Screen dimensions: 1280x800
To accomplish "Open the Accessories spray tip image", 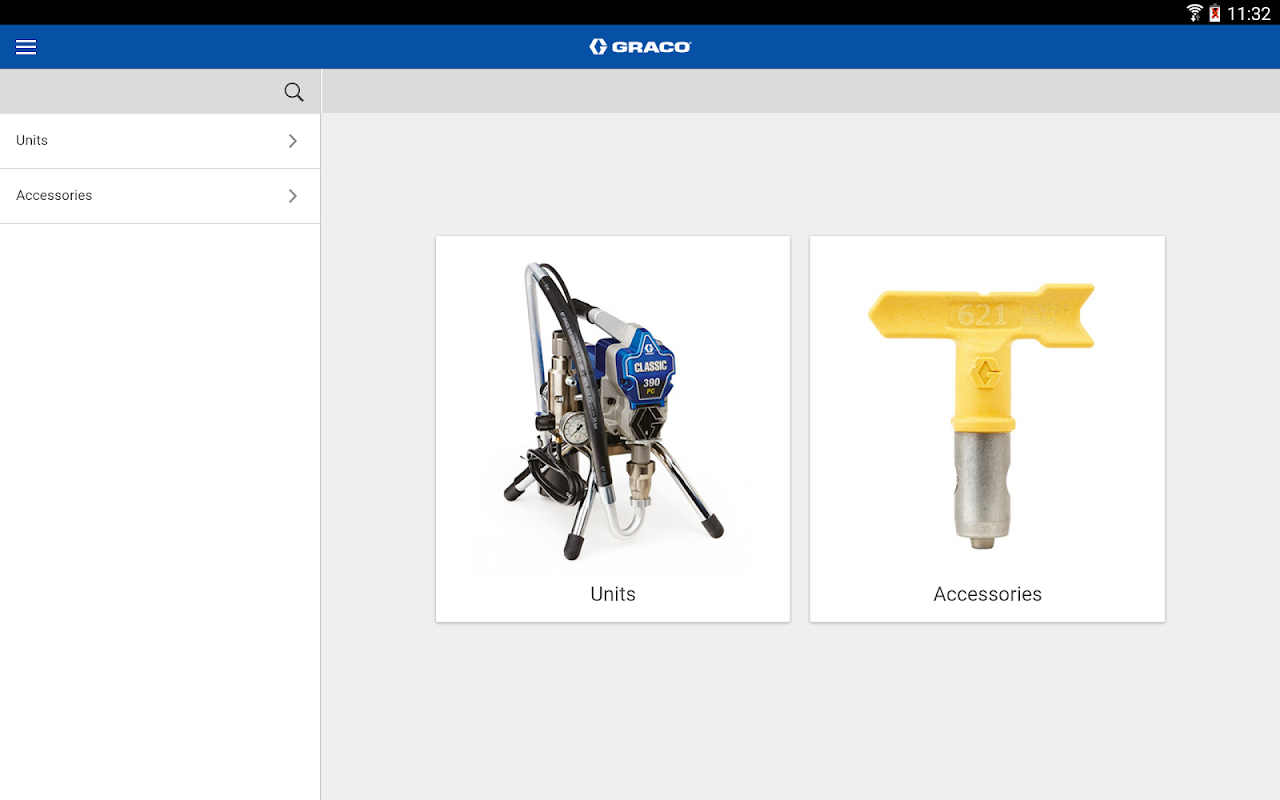I will click(x=982, y=416).
